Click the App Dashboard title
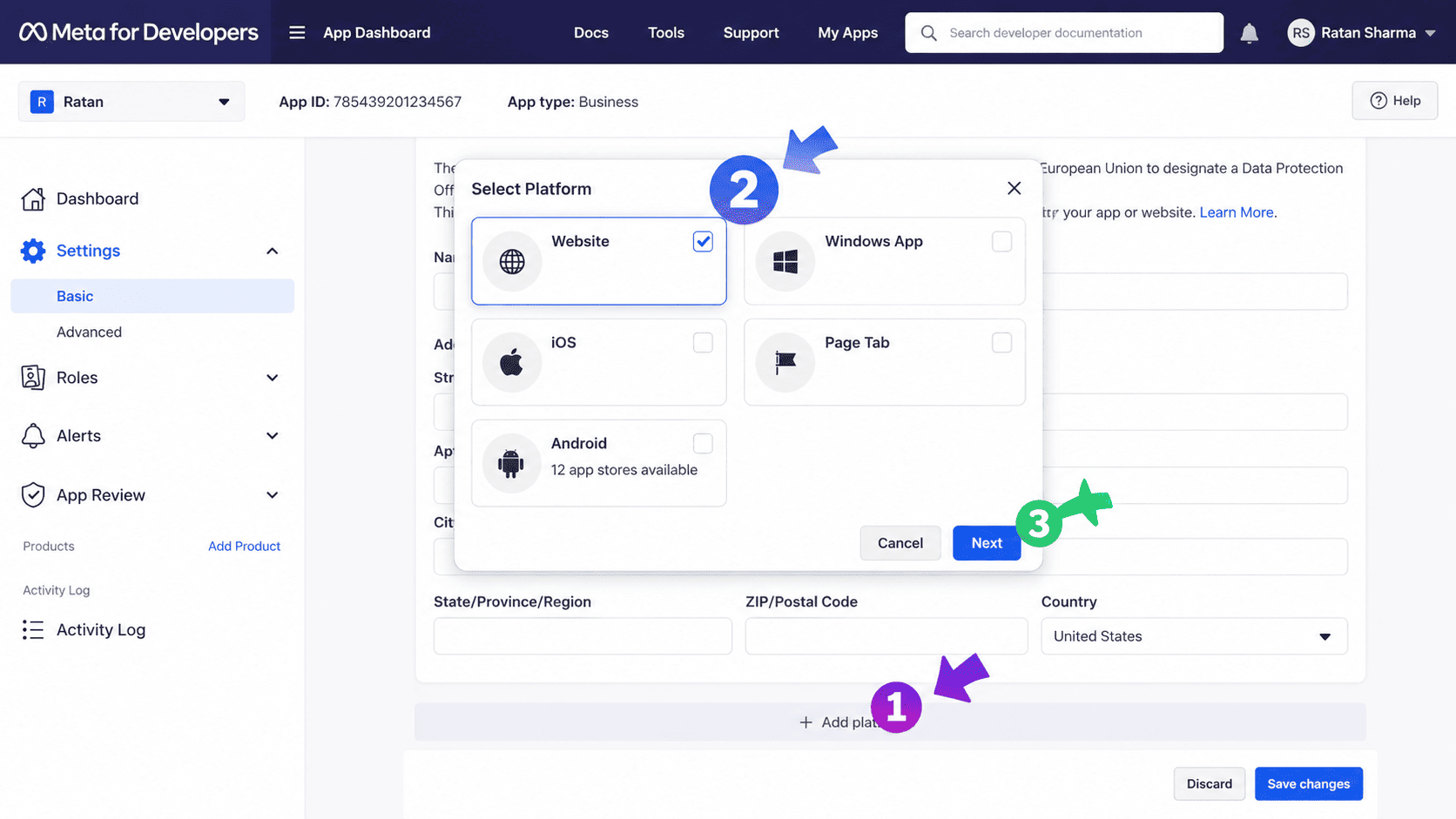Image resolution: width=1456 pixels, height=819 pixels. [x=377, y=33]
